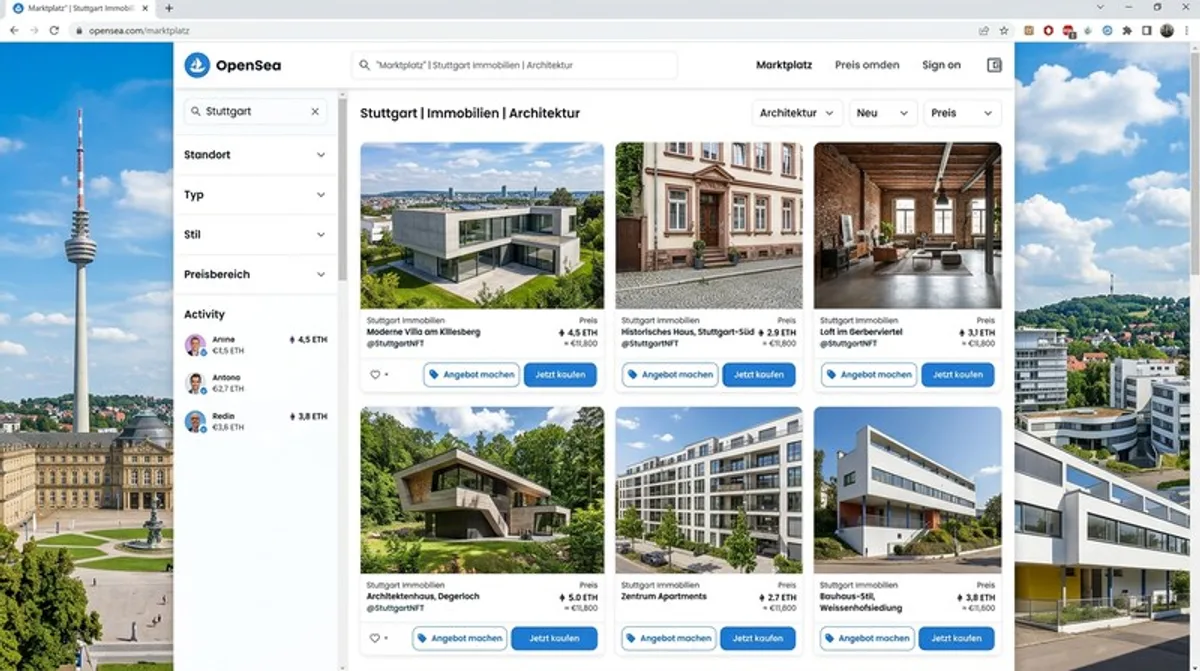Bookmark this page with the star icon
The width and height of the screenshot is (1200, 671).
(x=1004, y=30)
